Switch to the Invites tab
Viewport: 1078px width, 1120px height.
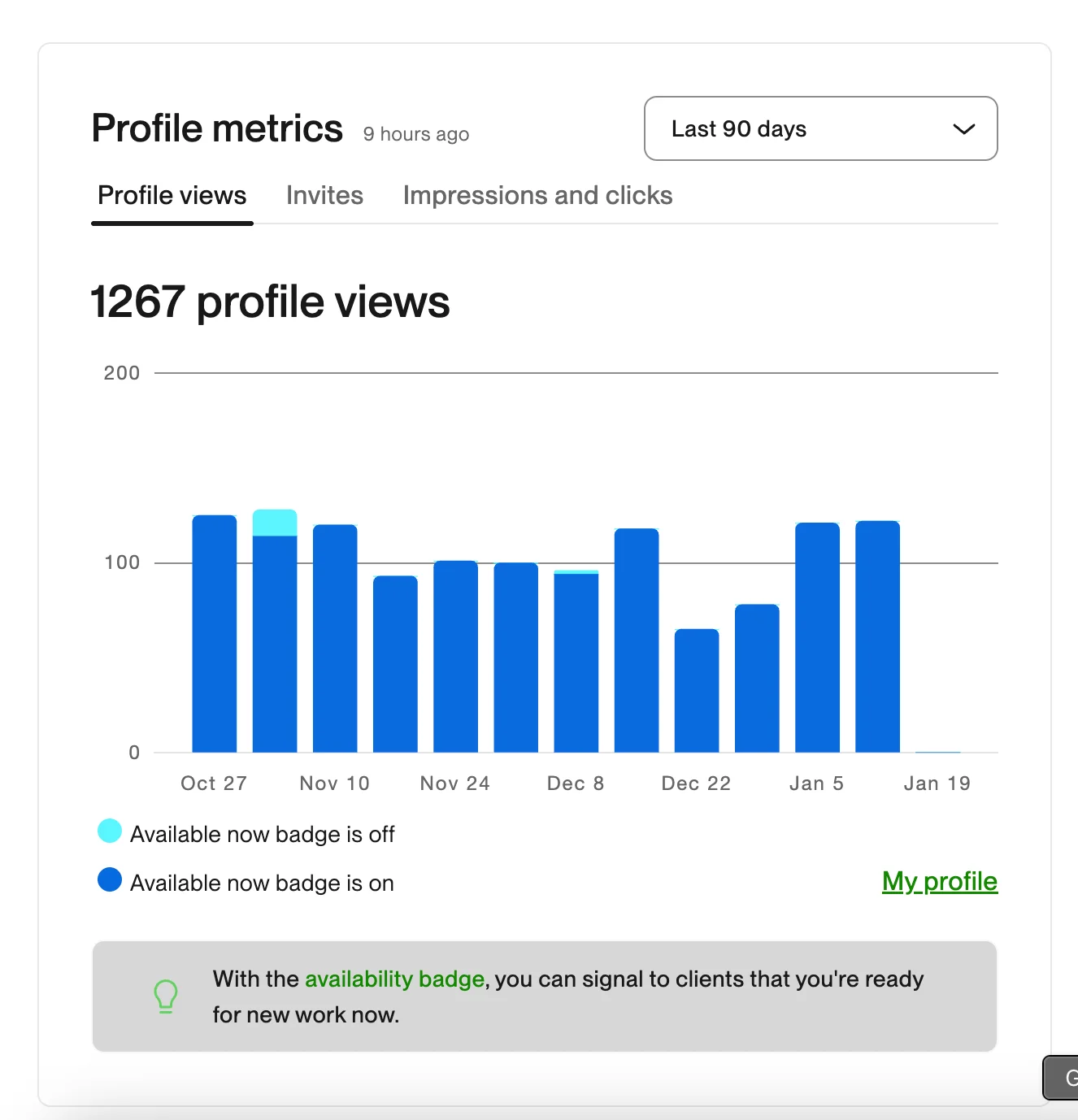[324, 196]
